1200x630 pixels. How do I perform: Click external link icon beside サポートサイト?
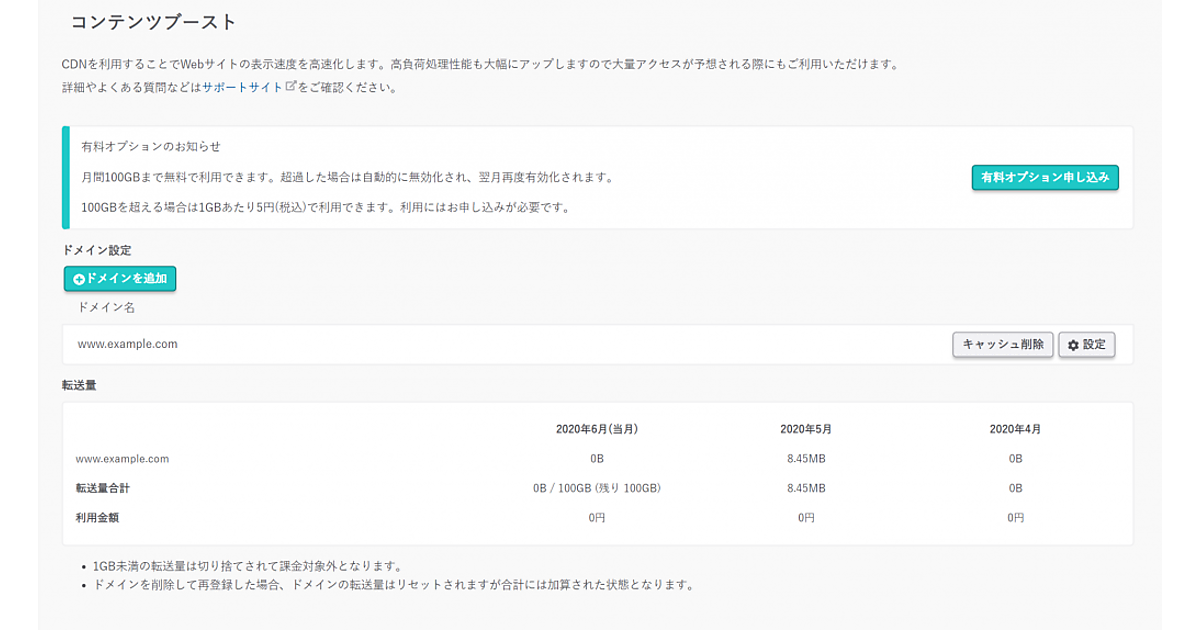point(291,86)
